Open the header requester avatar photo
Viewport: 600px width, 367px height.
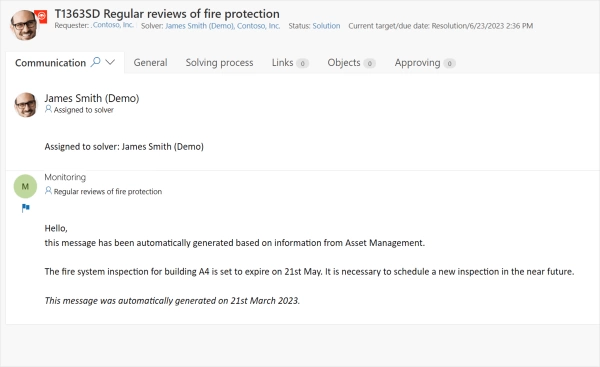coord(24,25)
